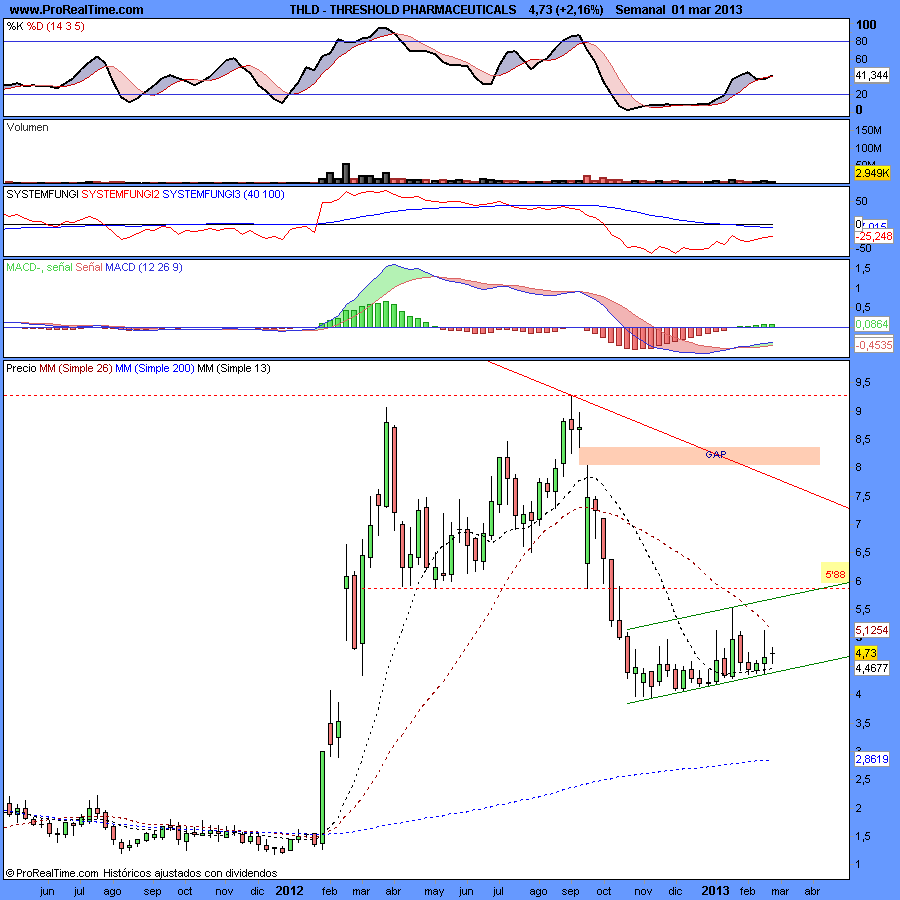Click the yellow 5'88 price annotation
Viewport: 900px width, 900px height.
(833, 573)
